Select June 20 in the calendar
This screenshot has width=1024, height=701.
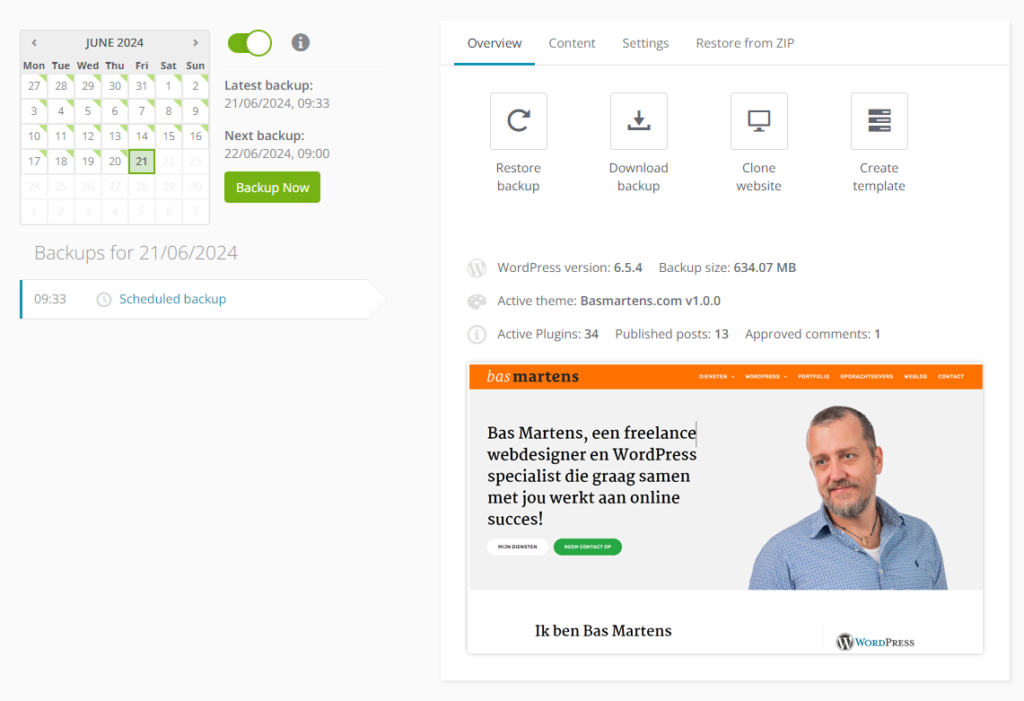pos(115,161)
